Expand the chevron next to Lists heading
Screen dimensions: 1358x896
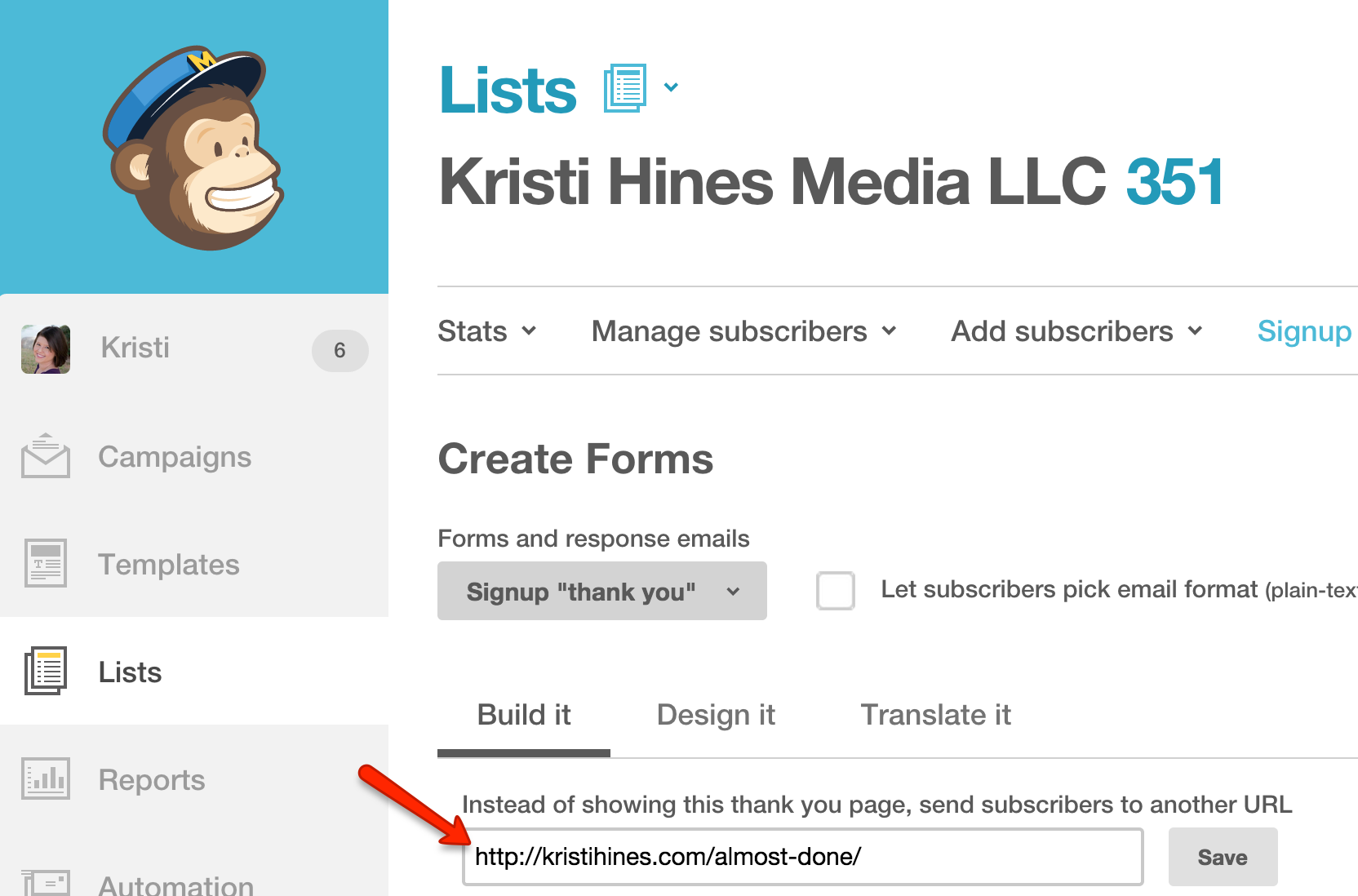click(x=671, y=87)
